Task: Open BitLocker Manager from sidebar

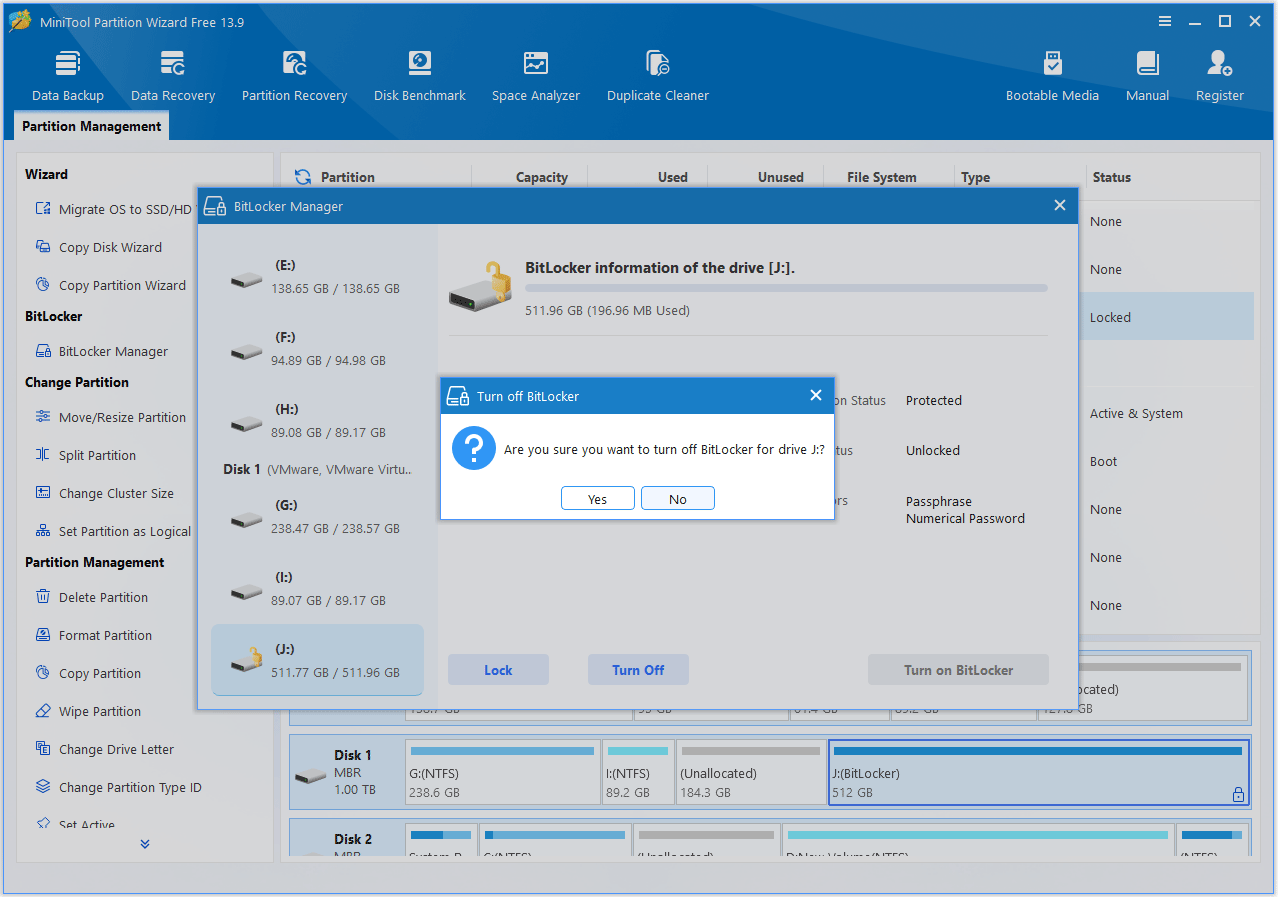Action: click(x=101, y=351)
